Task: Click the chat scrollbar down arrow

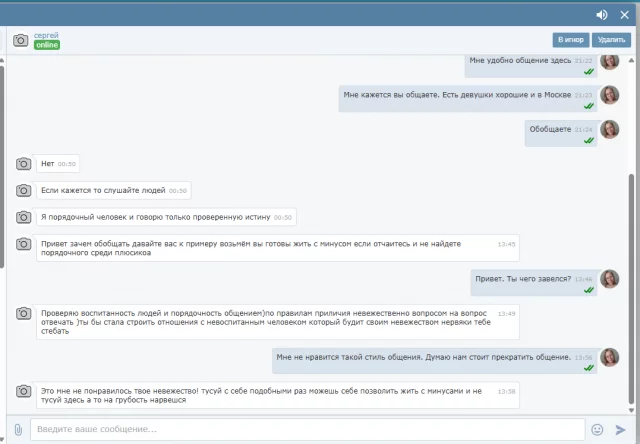Action: (x=631, y=410)
